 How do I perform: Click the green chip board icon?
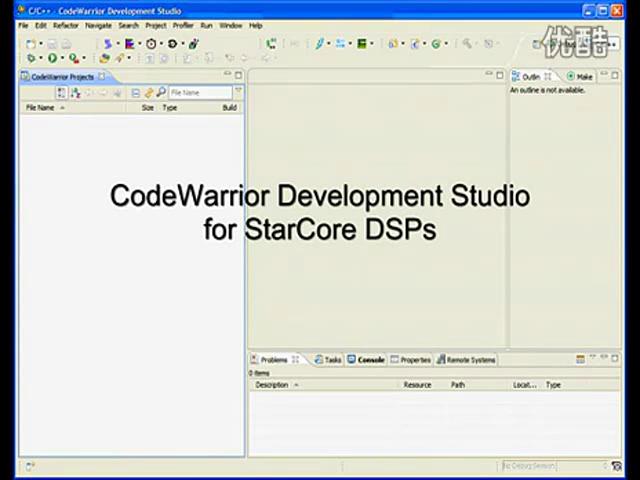[362, 44]
